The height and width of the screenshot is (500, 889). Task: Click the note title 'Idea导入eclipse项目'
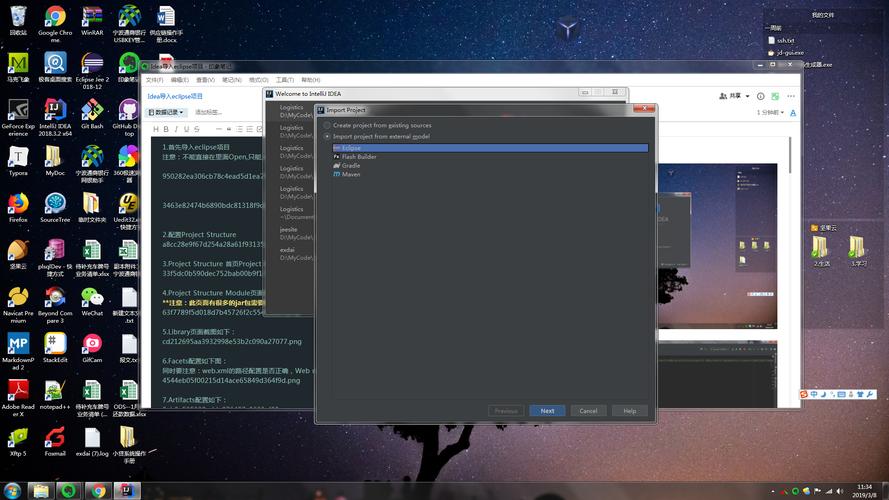(175, 96)
